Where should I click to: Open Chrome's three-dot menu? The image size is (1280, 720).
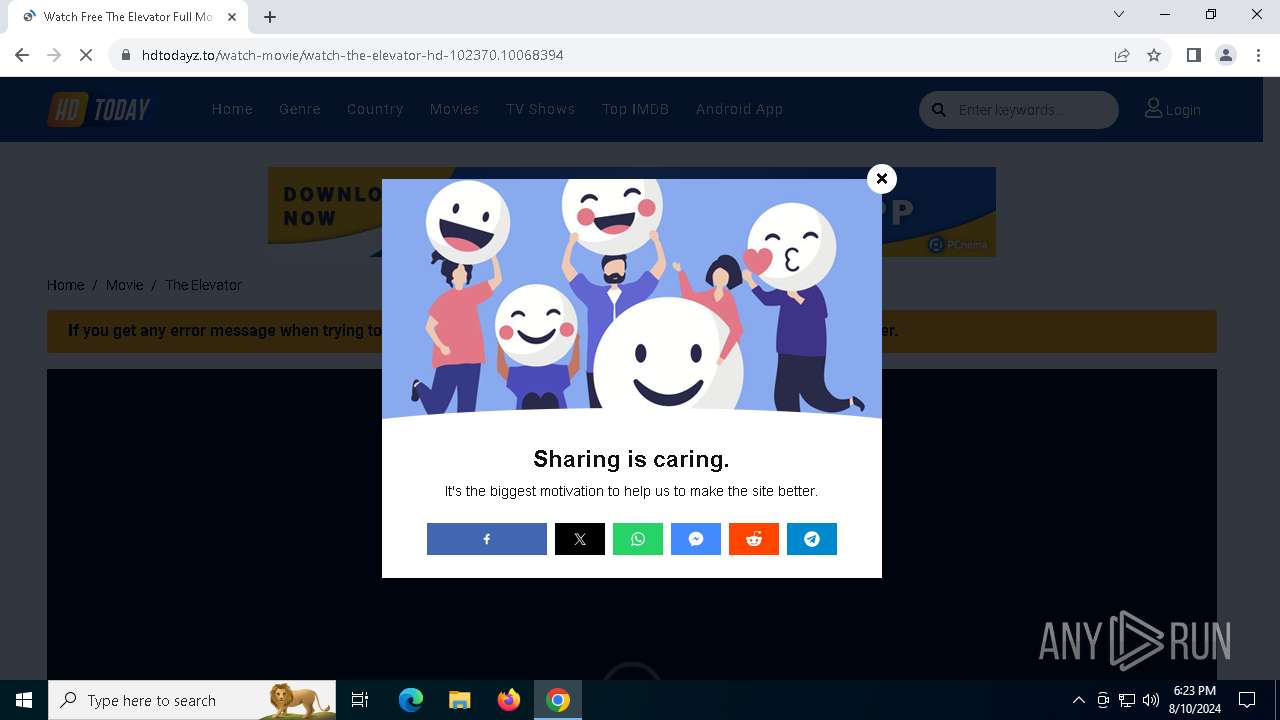point(1258,55)
